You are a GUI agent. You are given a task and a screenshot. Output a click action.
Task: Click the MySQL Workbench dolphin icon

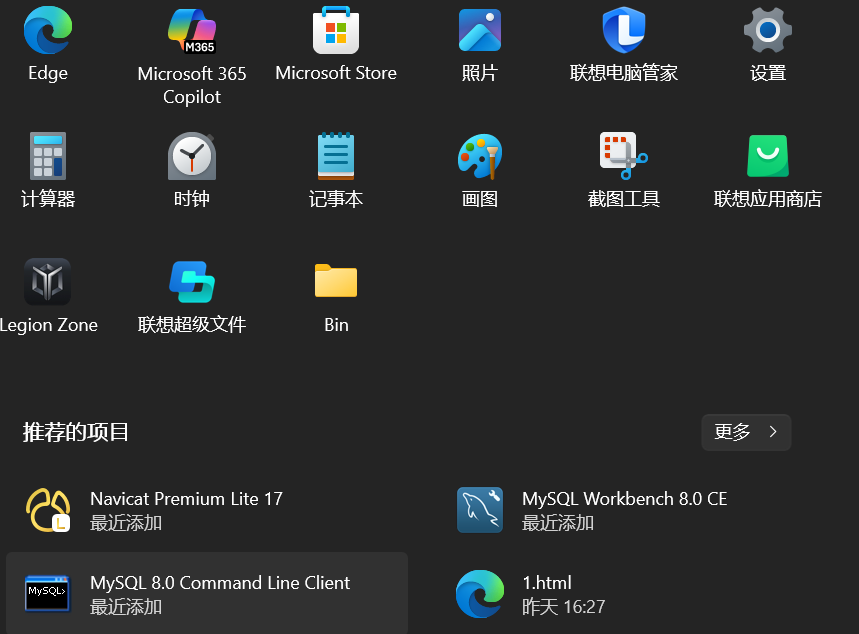tap(480, 510)
